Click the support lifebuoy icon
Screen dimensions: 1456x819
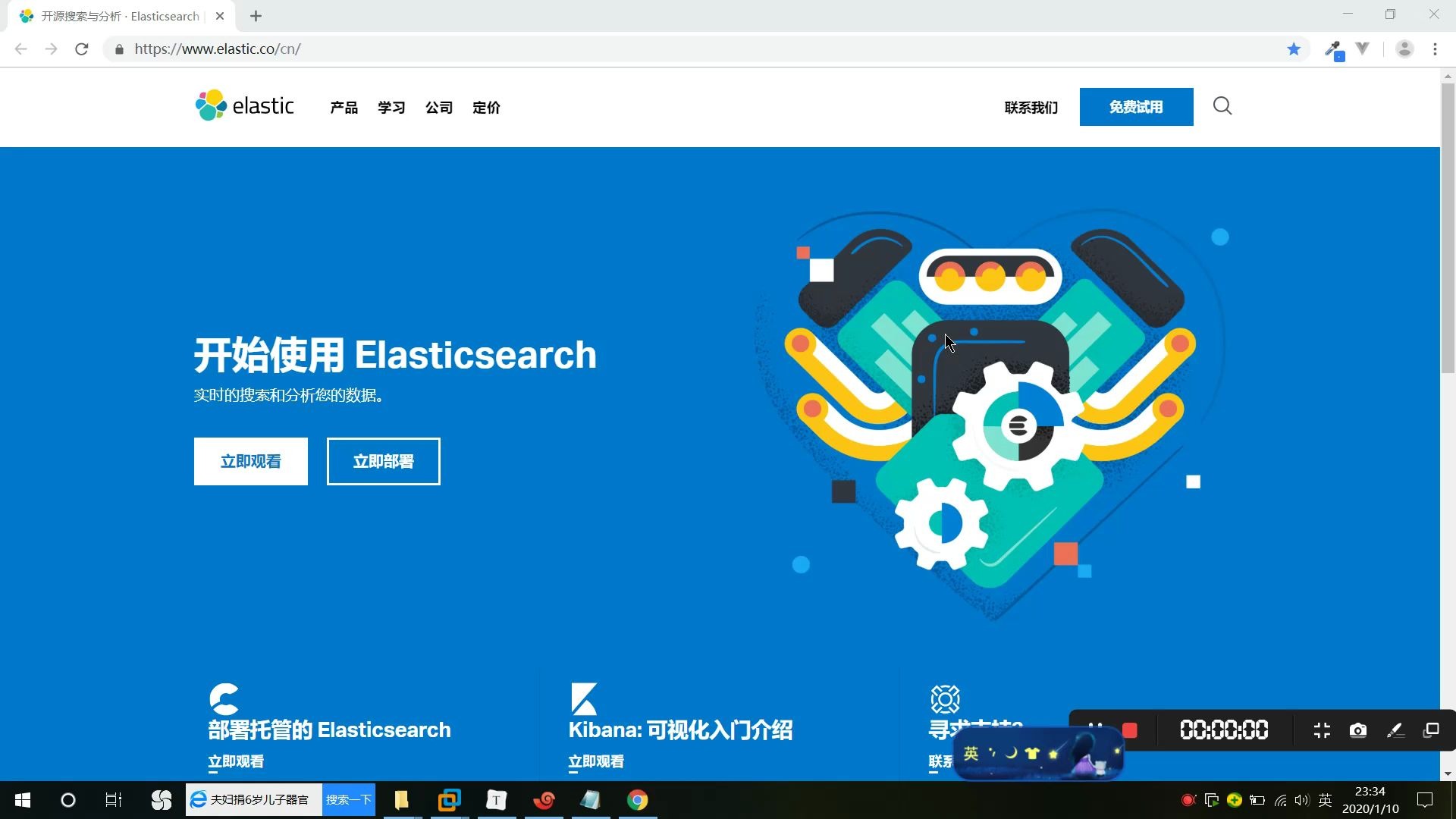(x=945, y=698)
